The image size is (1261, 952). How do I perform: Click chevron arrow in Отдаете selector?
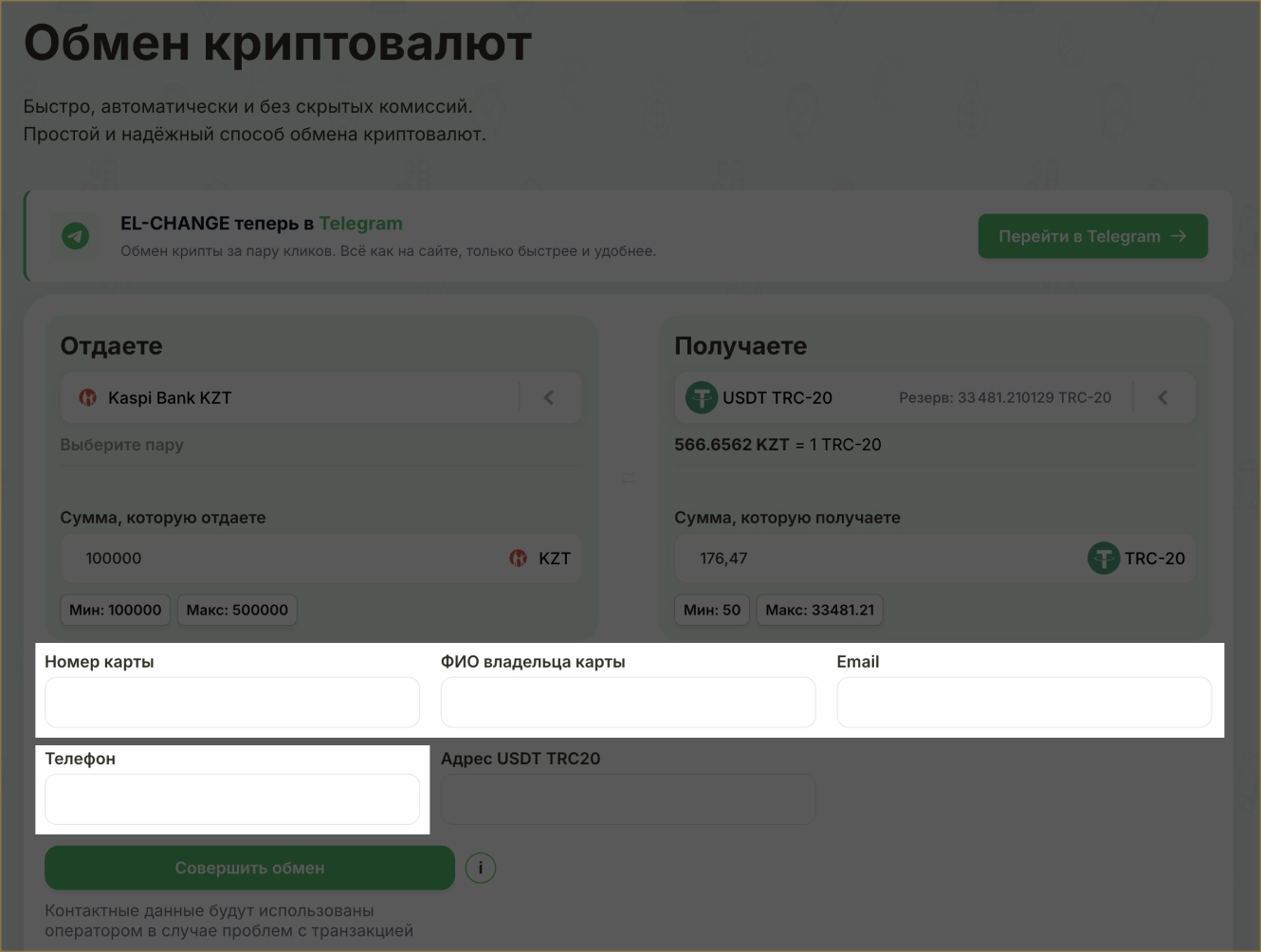[x=549, y=397]
